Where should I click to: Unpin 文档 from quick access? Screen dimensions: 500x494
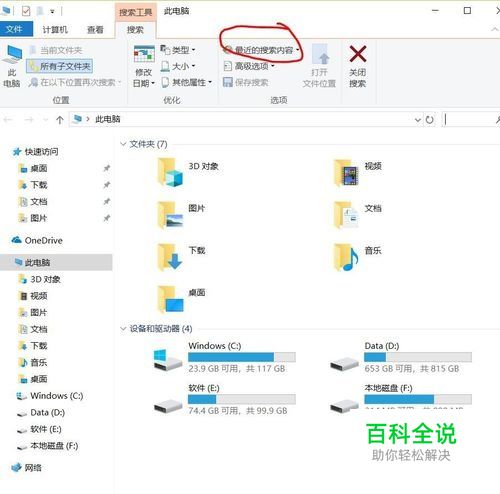click(106, 201)
